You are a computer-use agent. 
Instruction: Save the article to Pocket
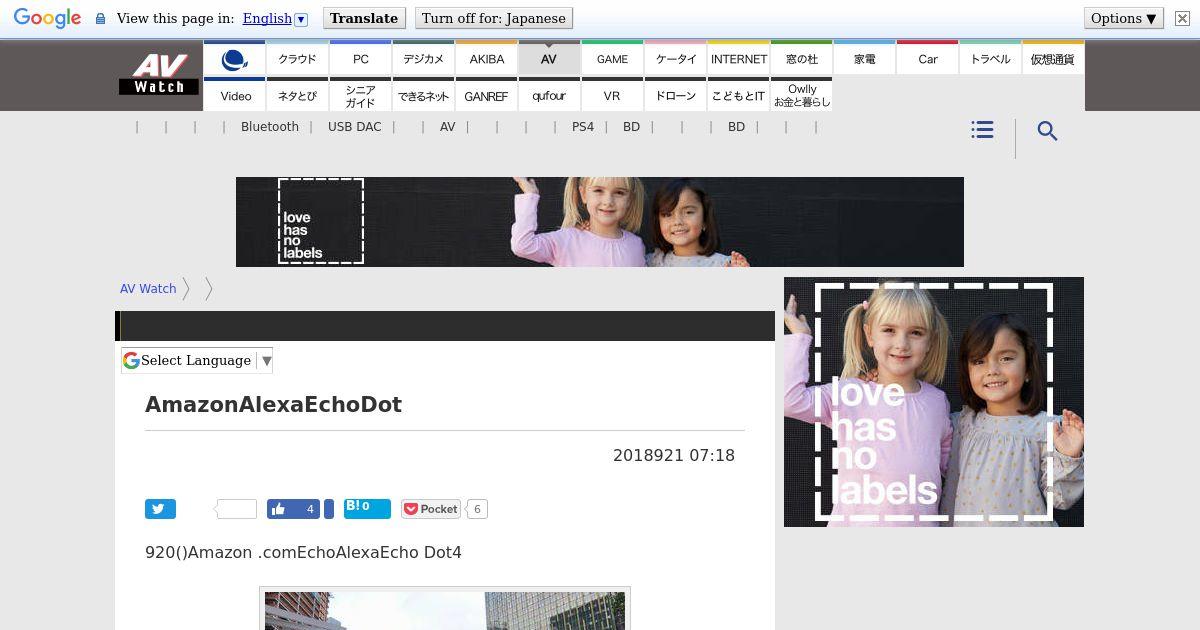(431, 509)
